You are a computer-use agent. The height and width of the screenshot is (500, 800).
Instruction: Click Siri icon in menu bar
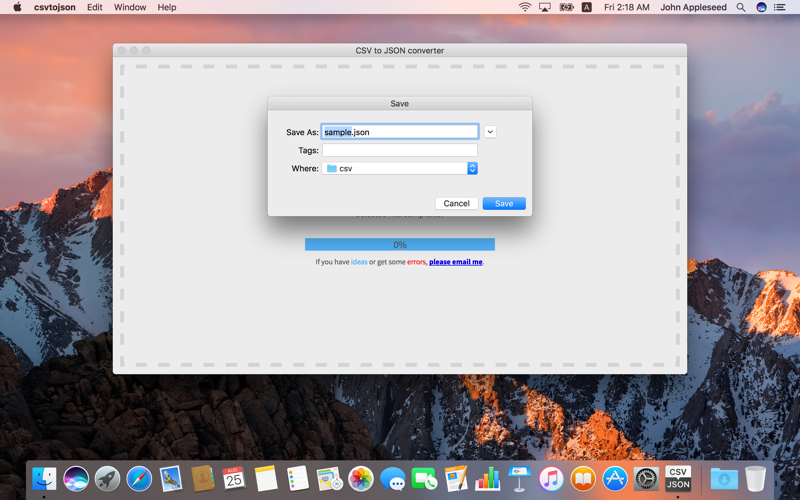[x=761, y=7]
